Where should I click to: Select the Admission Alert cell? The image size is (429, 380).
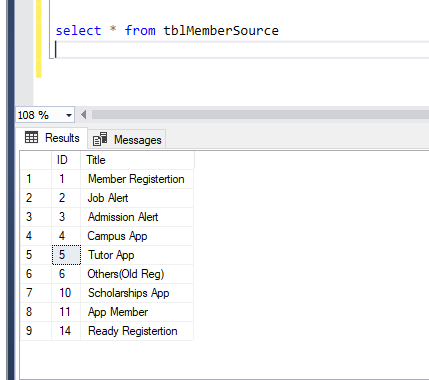point(137,217)
